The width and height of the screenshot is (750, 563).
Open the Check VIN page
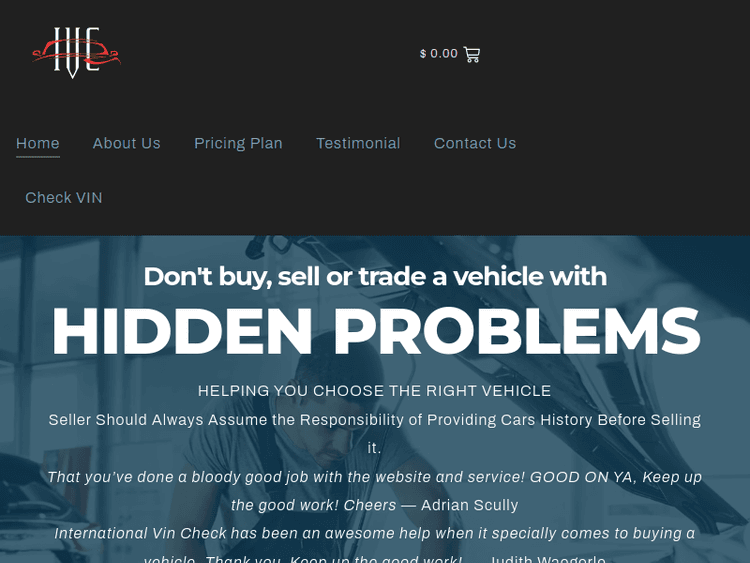pyautogui.click(x=64, y=198)
